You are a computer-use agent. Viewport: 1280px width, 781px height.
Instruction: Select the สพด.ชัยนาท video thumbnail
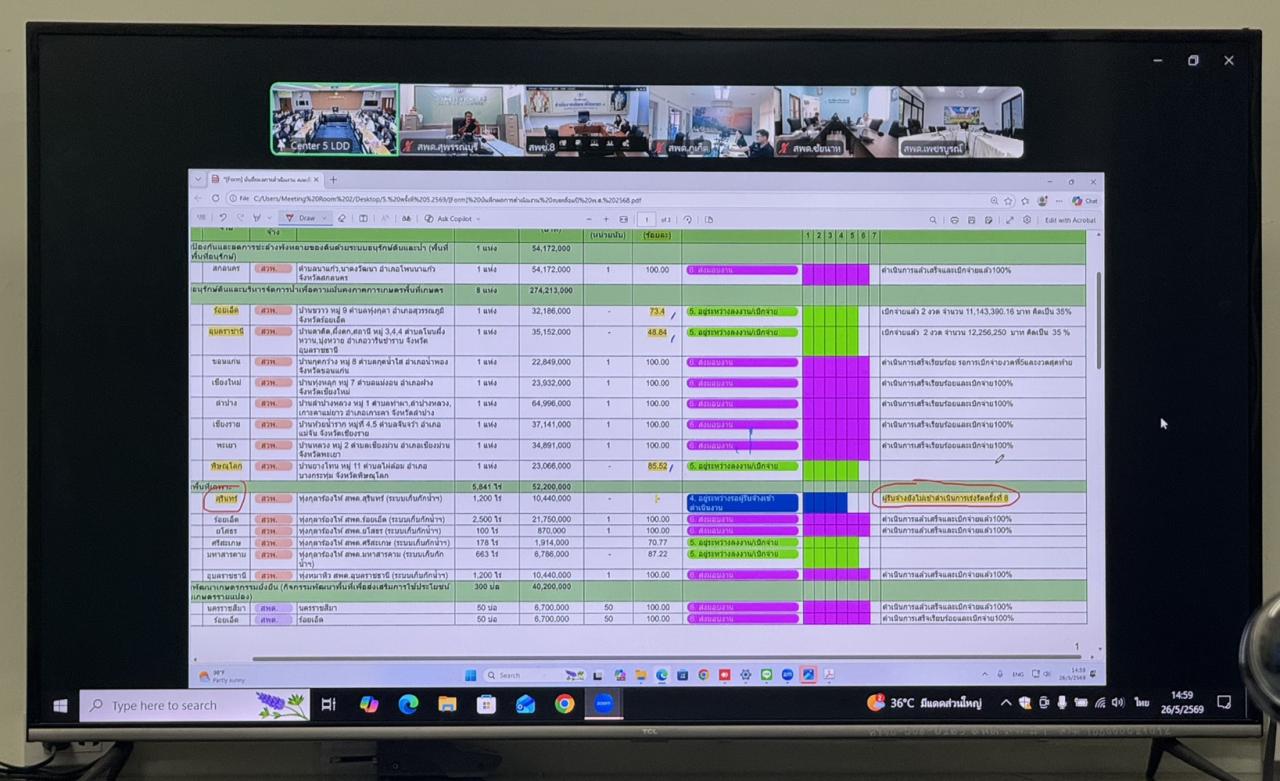point(836,121)
